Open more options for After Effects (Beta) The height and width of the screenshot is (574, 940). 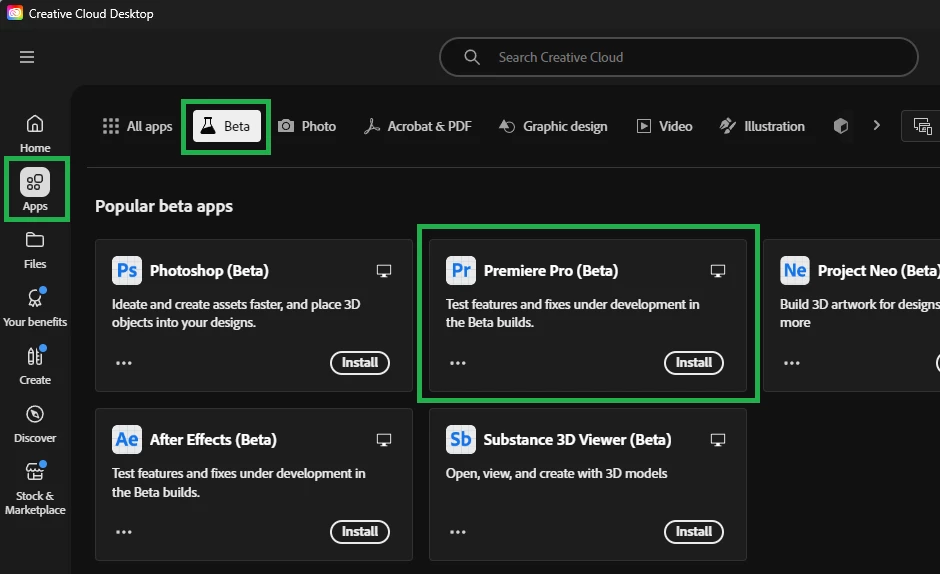click(x=123, y=532)
